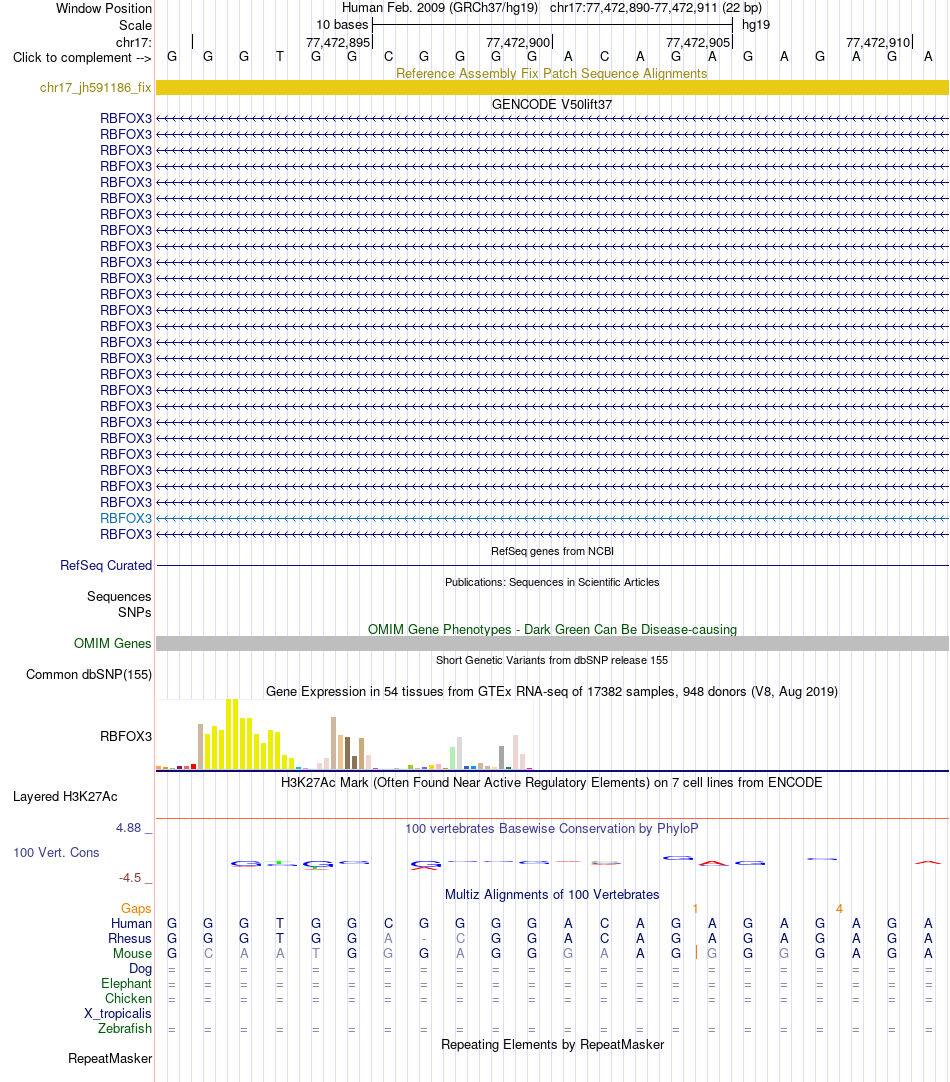Click the 'OMIM Genes' track label

(112, 644)
